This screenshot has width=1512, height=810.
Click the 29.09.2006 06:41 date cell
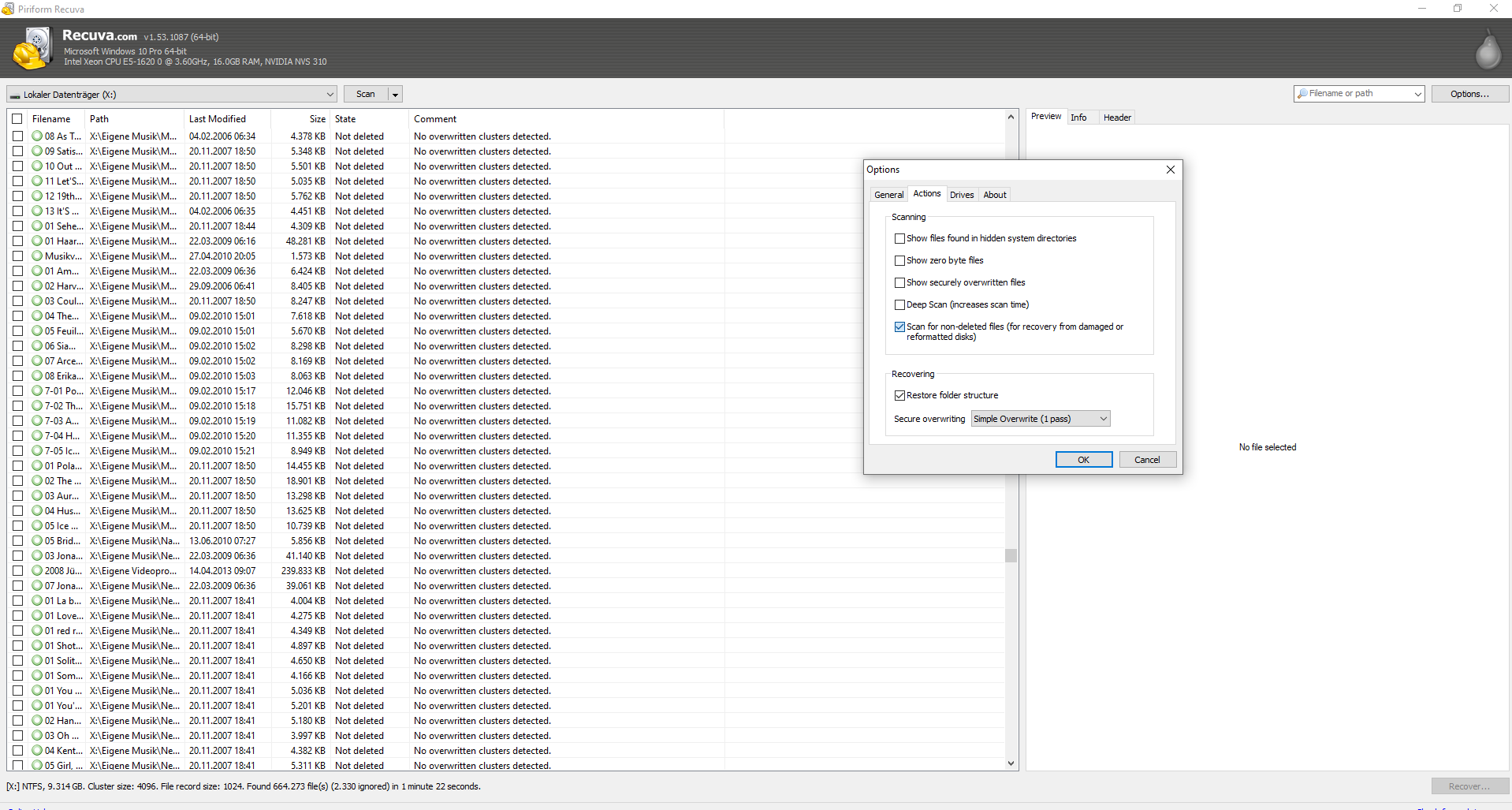tap(222, 286)
